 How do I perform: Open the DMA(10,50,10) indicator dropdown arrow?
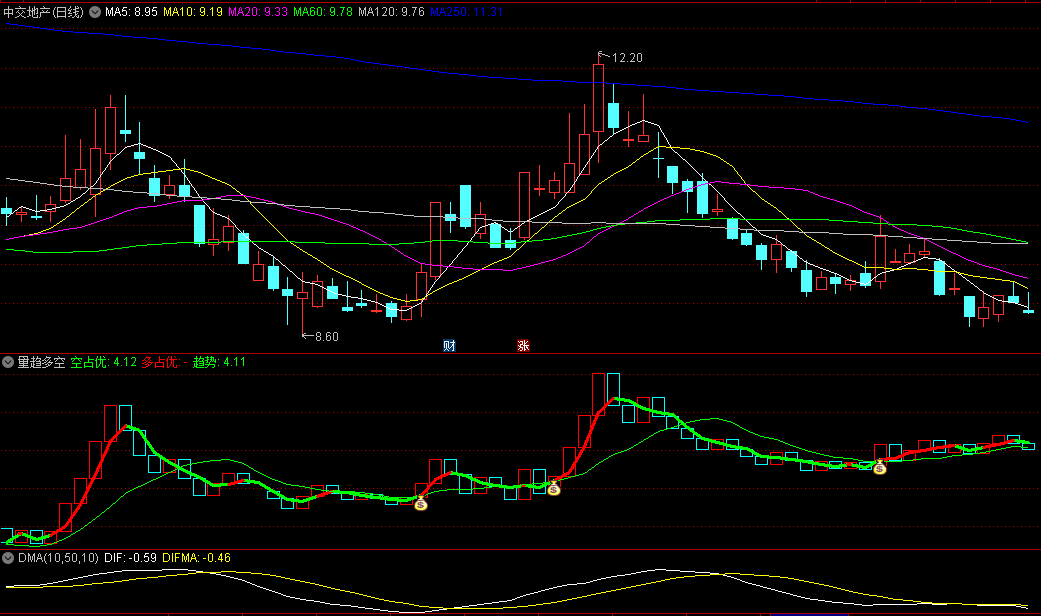pos(8,558)
